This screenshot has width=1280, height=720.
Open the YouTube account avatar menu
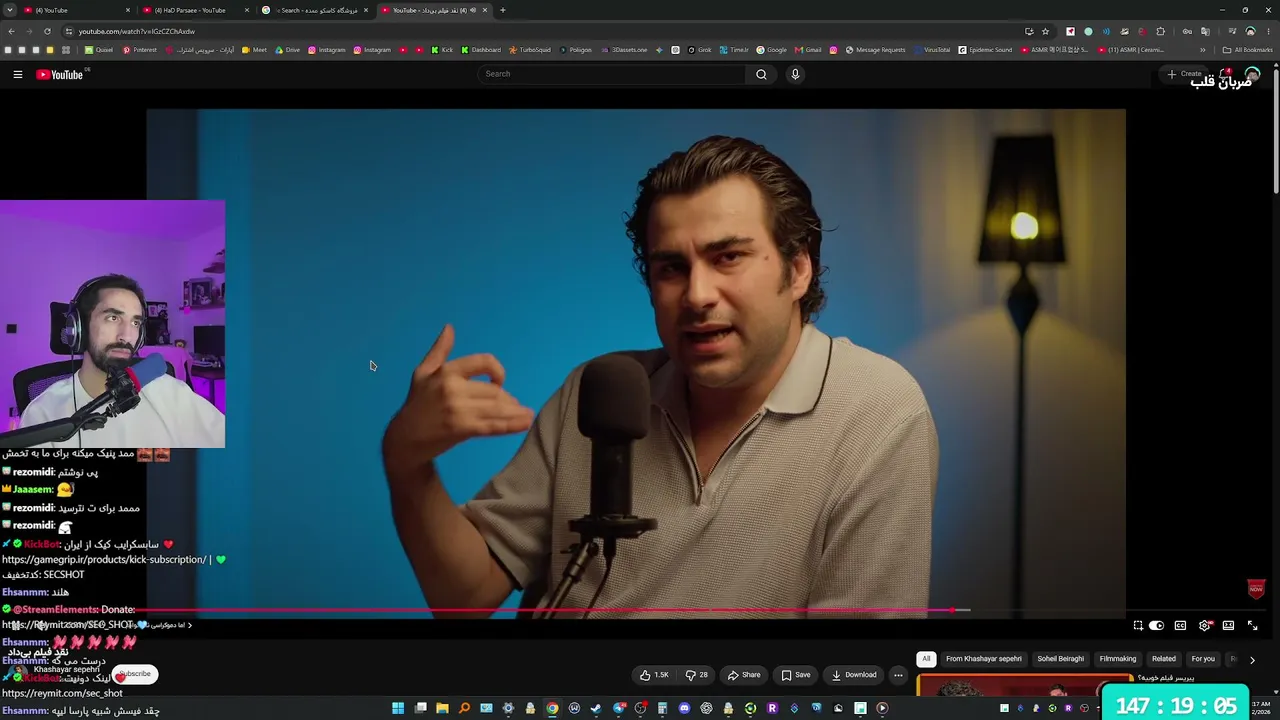click(x=1251, y=74)
